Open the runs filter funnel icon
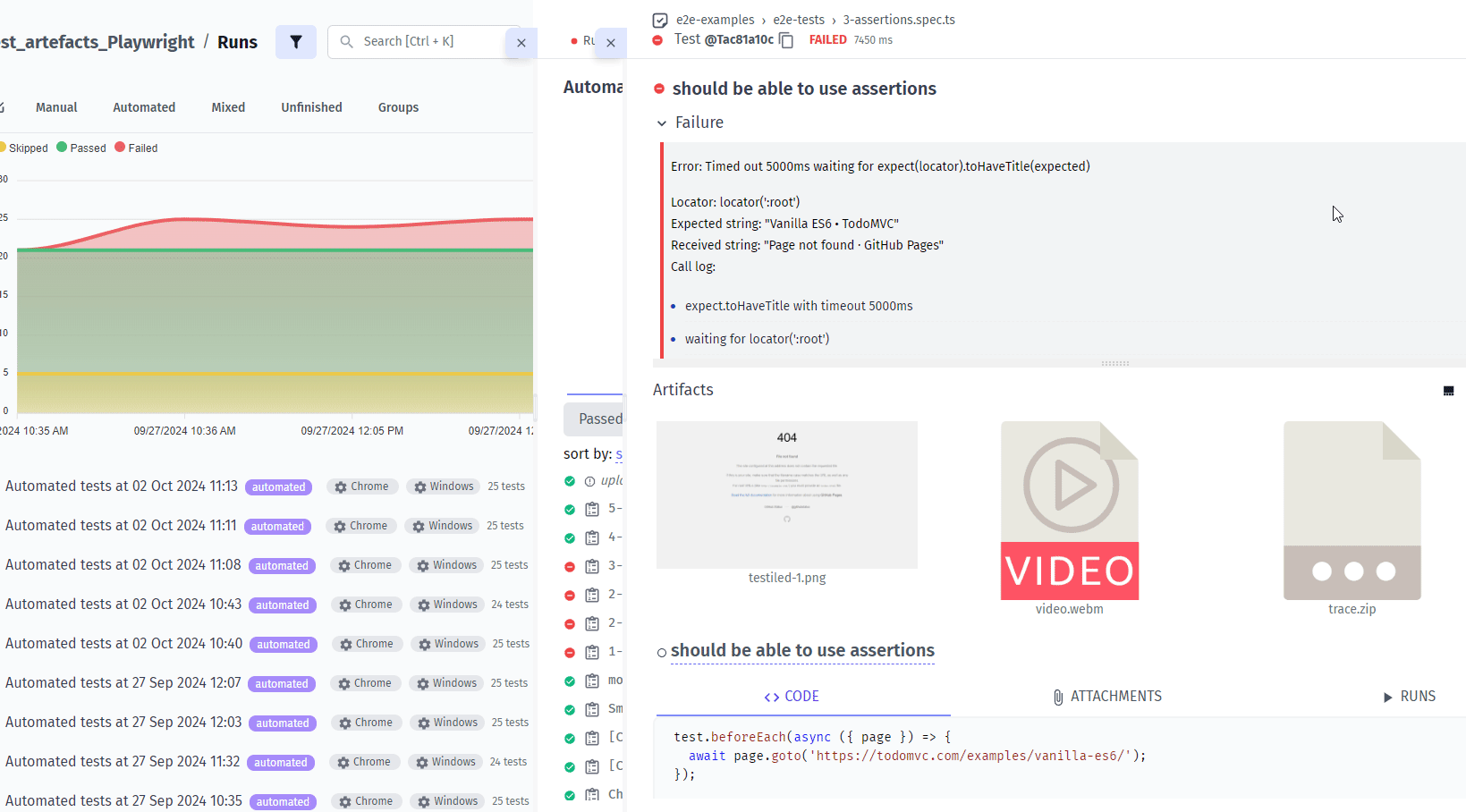 pos(296,42)
